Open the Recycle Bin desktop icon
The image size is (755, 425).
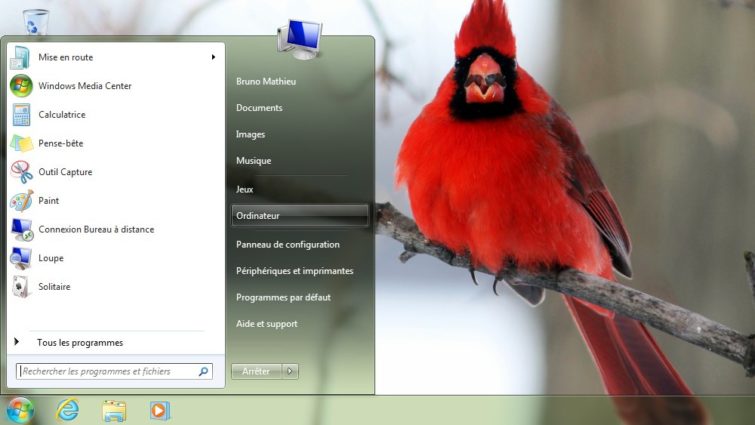click(x=35, y=22)
